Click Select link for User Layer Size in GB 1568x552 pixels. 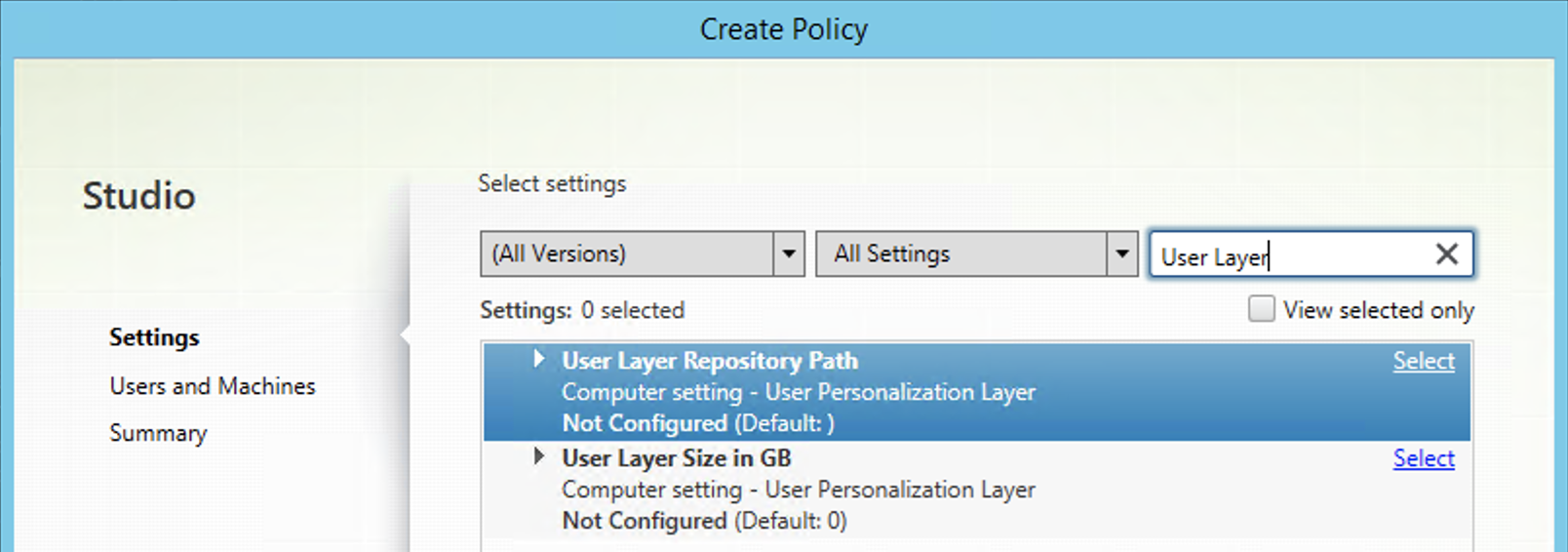[1423, 458]
